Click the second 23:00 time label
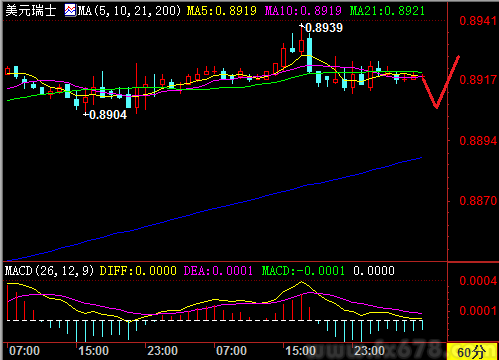499x360 pixels. 369,351
